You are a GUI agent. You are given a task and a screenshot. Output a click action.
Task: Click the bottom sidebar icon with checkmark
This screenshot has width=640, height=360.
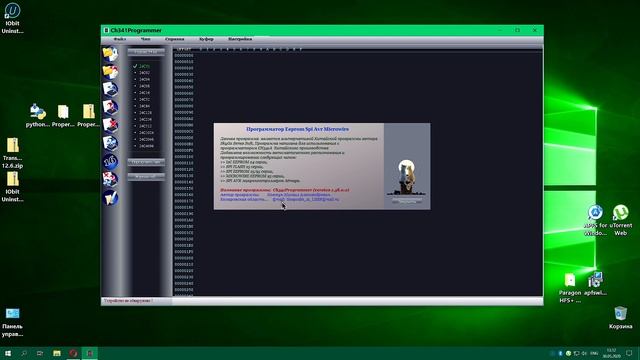pos(110,198)
